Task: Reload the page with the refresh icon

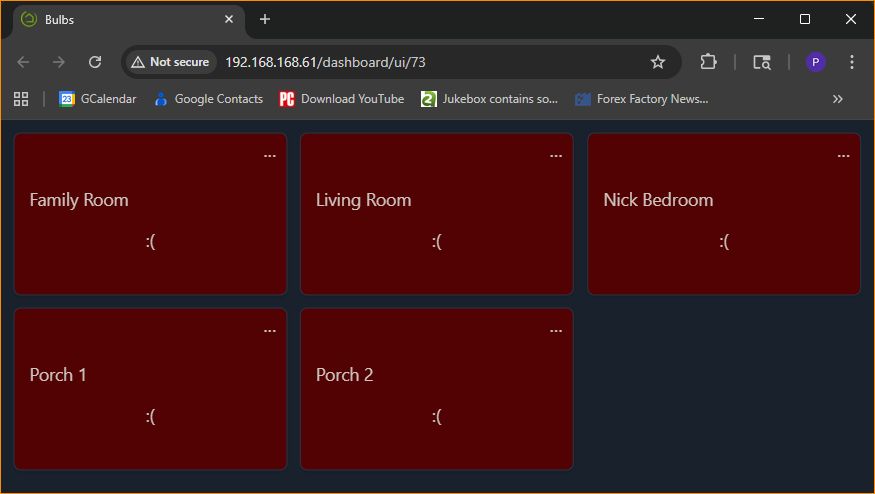Action: tap(95, 62)
